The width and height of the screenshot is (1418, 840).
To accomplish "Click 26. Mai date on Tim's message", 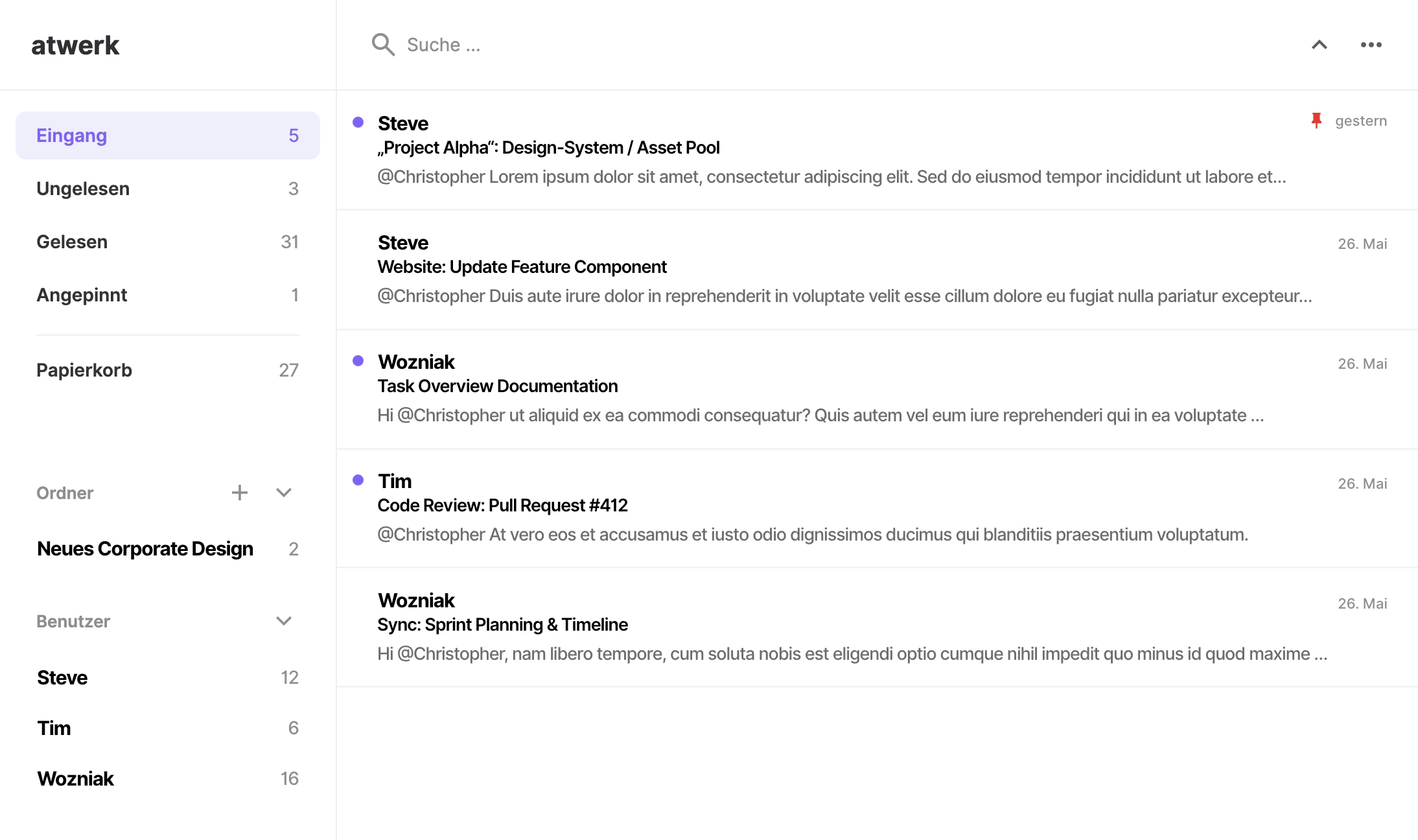I will (x=1362, y=484).
